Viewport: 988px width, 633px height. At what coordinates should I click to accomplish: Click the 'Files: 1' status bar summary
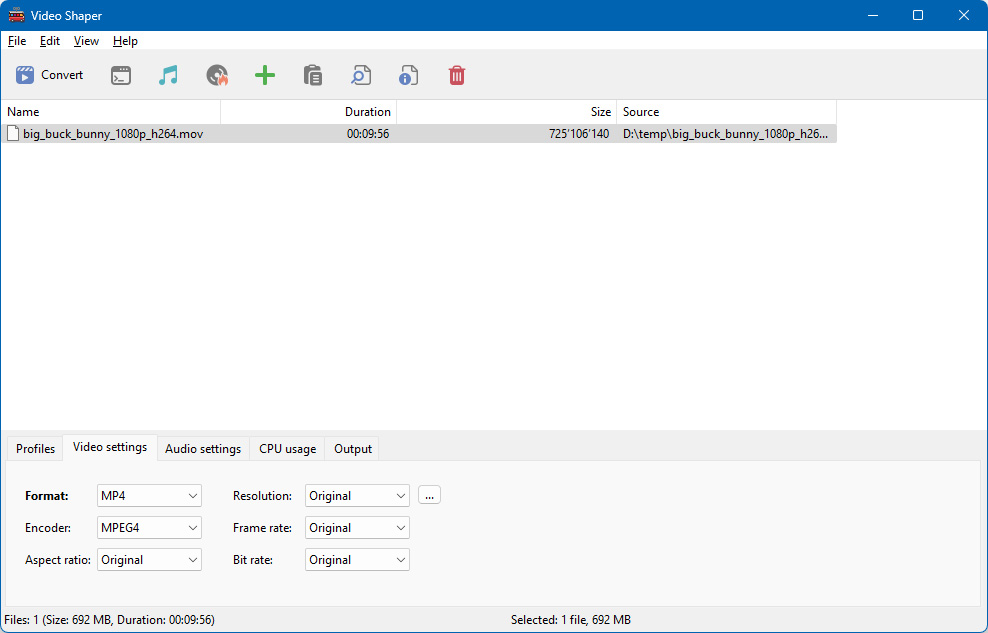point(110,620)
